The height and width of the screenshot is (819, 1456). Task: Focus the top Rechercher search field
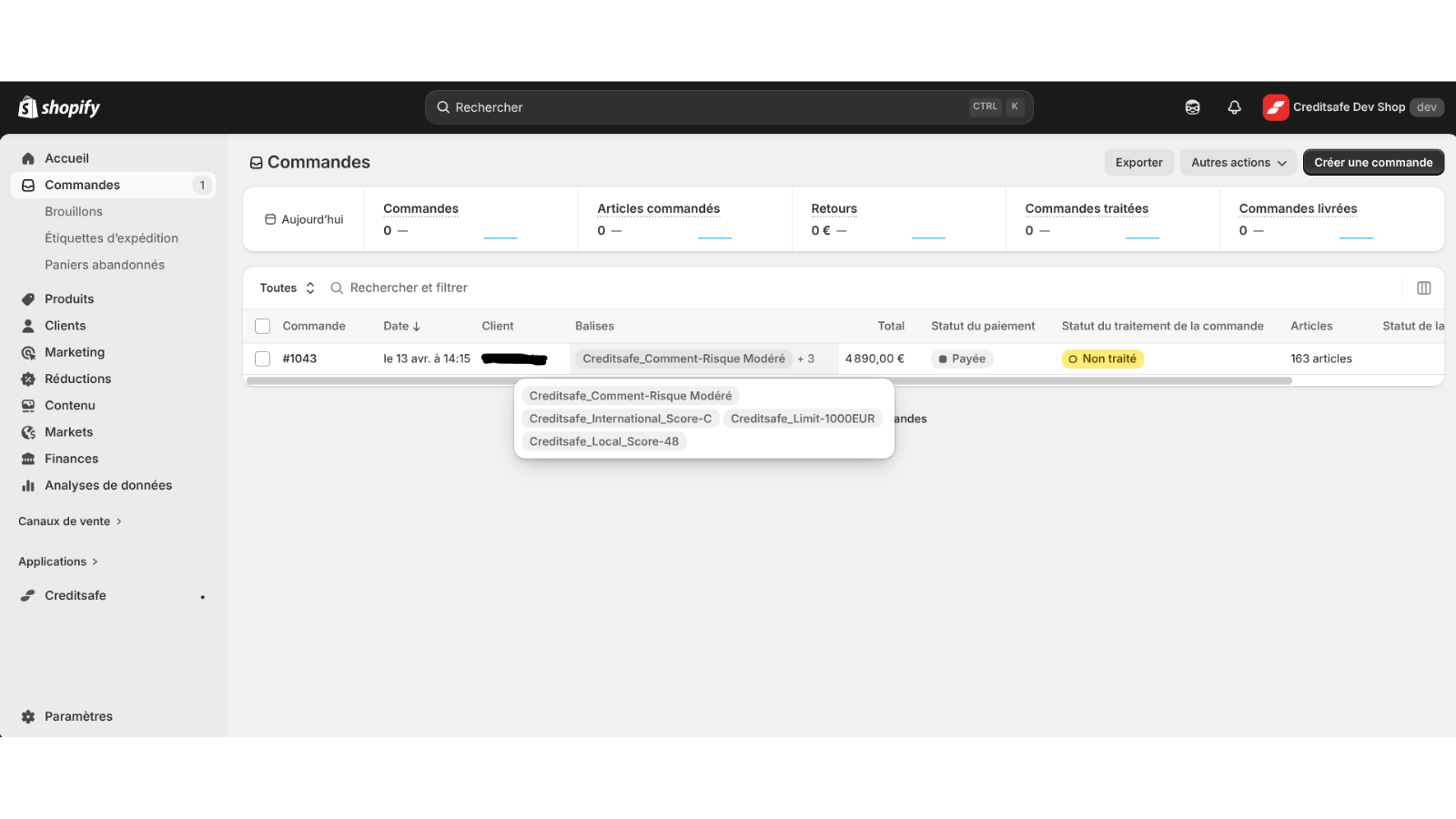(x=729, y=107)
